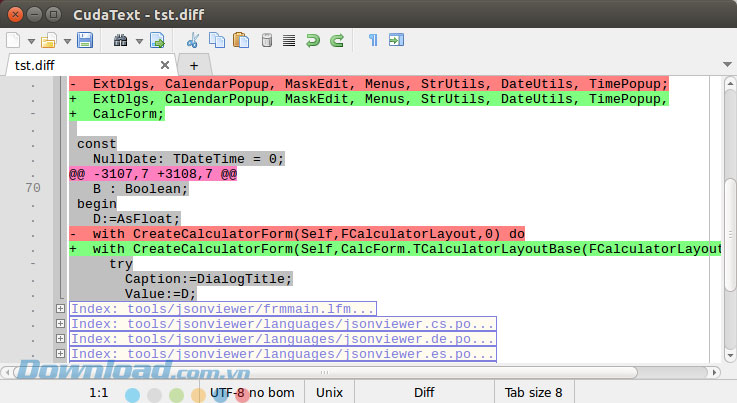The image size is (737, 403).
Task: Delete selection with the trash icon
Action: coord(267,40)
